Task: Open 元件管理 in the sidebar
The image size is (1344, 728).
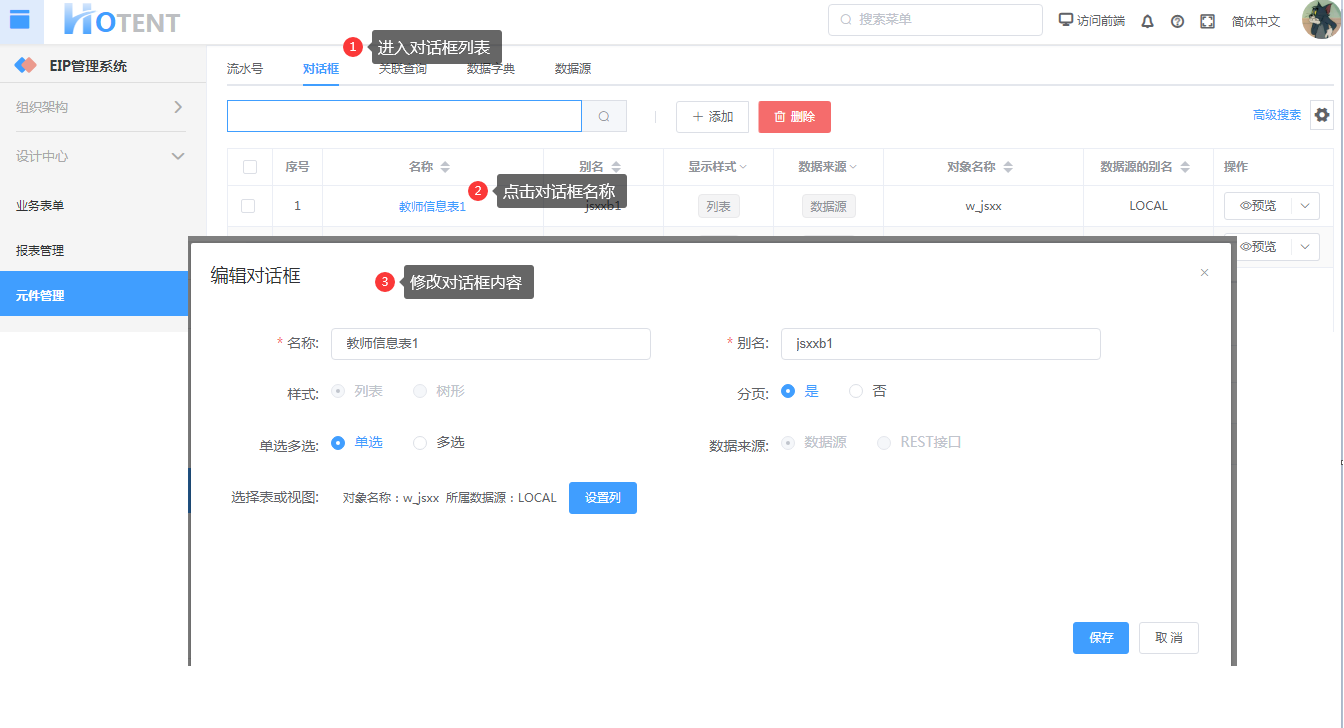Action: pyautogui.click(x=95, y=296)
